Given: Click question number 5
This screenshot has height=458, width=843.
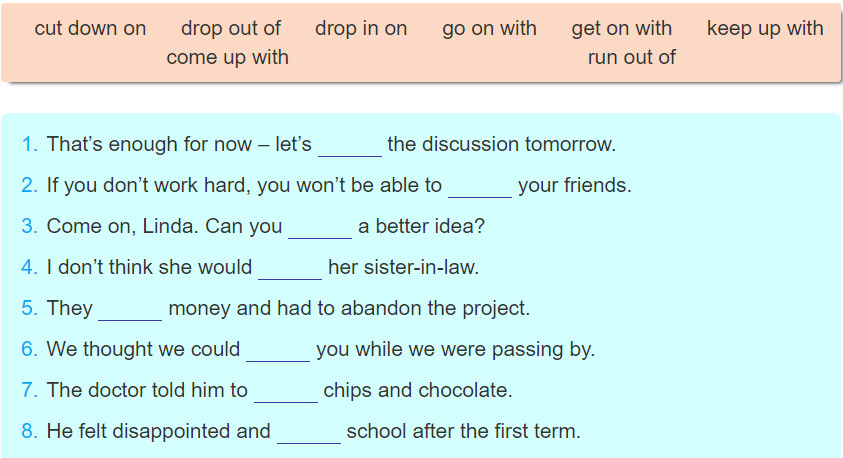Looking at the screenshot, I should pos(30,309).
